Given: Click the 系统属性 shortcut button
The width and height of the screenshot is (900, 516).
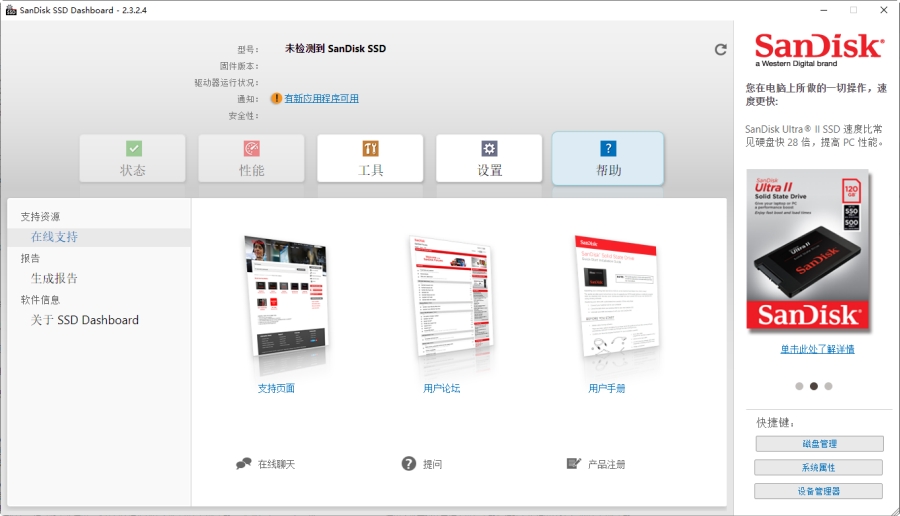Looking at the screenshot, I should [818, 467].
